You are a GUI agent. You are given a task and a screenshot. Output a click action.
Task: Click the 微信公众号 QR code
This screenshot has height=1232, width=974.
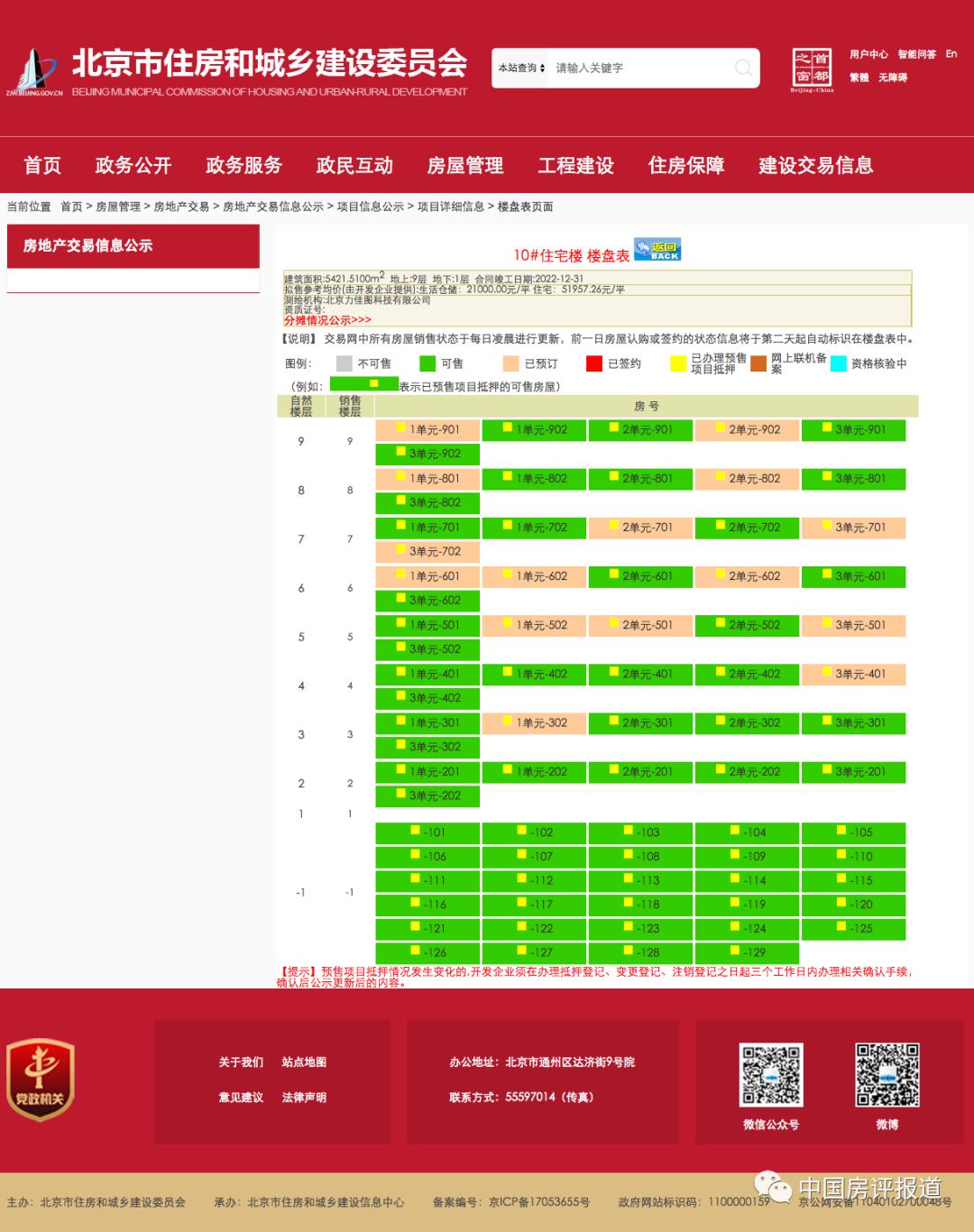[771, 1074]
